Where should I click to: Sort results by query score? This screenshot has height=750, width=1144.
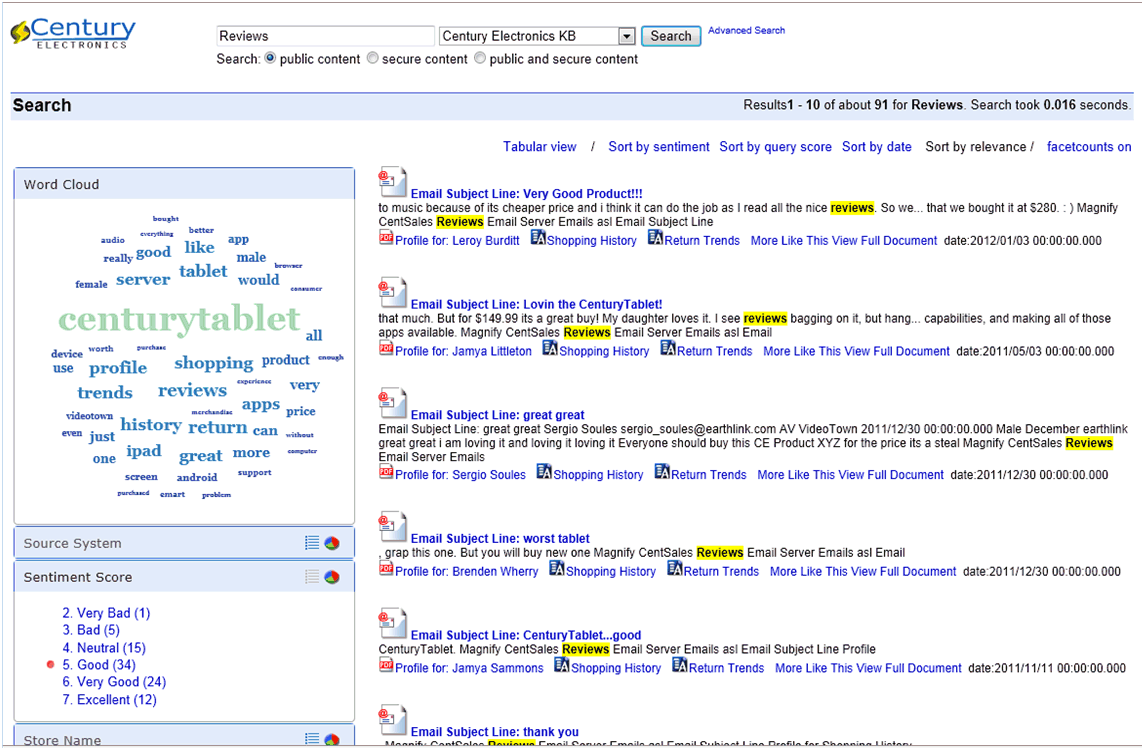[x=776, y=147]
